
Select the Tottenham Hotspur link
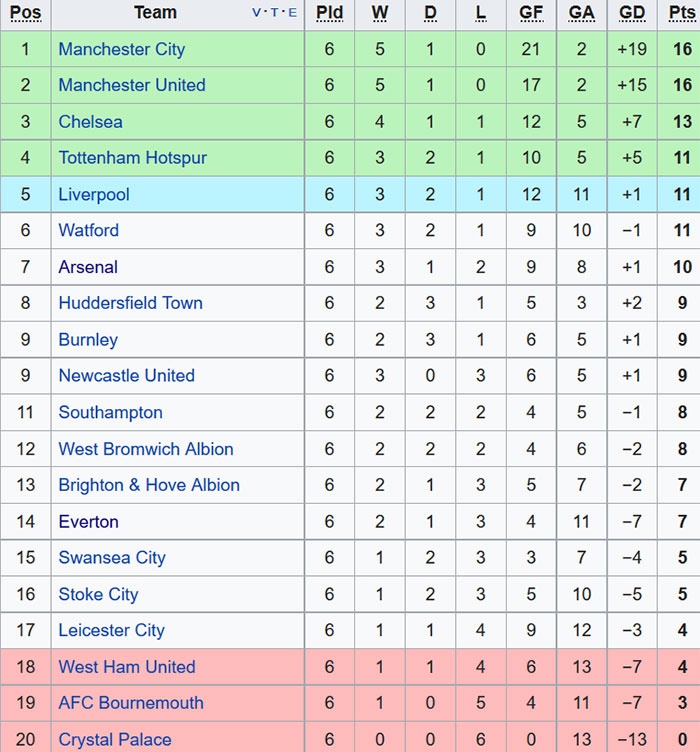(x=133, y=158)
